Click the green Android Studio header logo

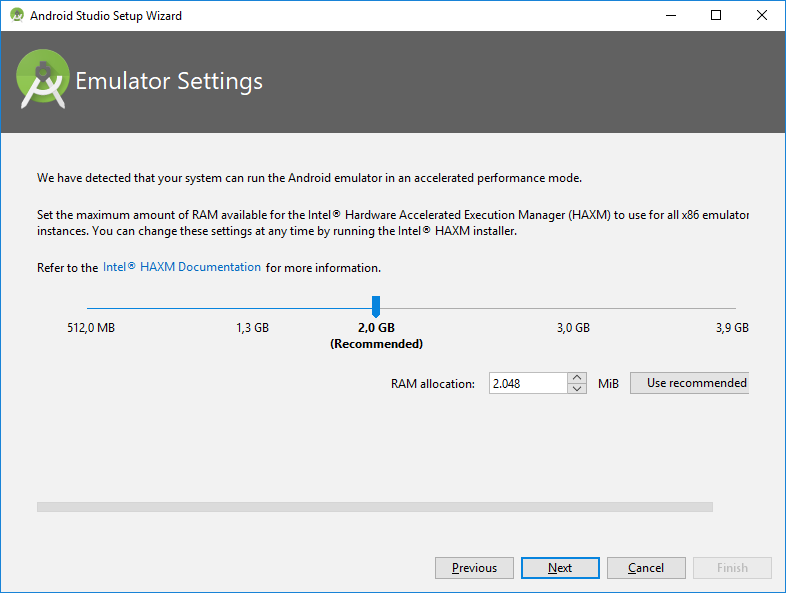43,81
